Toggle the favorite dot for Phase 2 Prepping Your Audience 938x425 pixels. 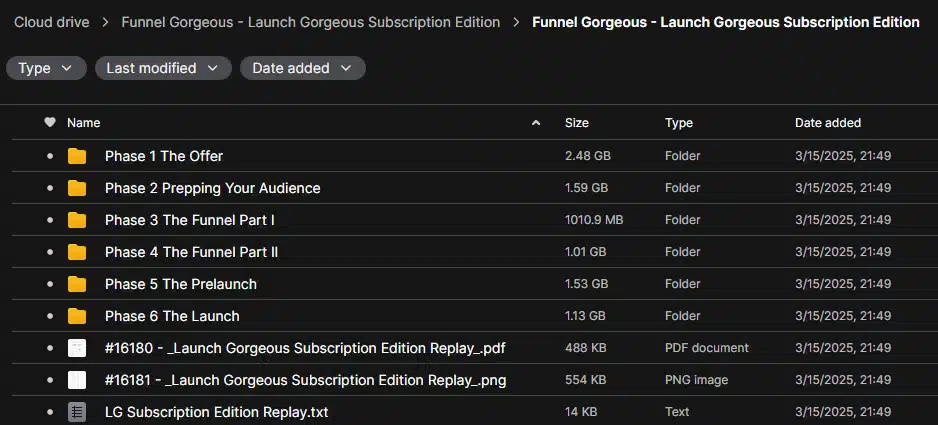[x=50, y=188]
